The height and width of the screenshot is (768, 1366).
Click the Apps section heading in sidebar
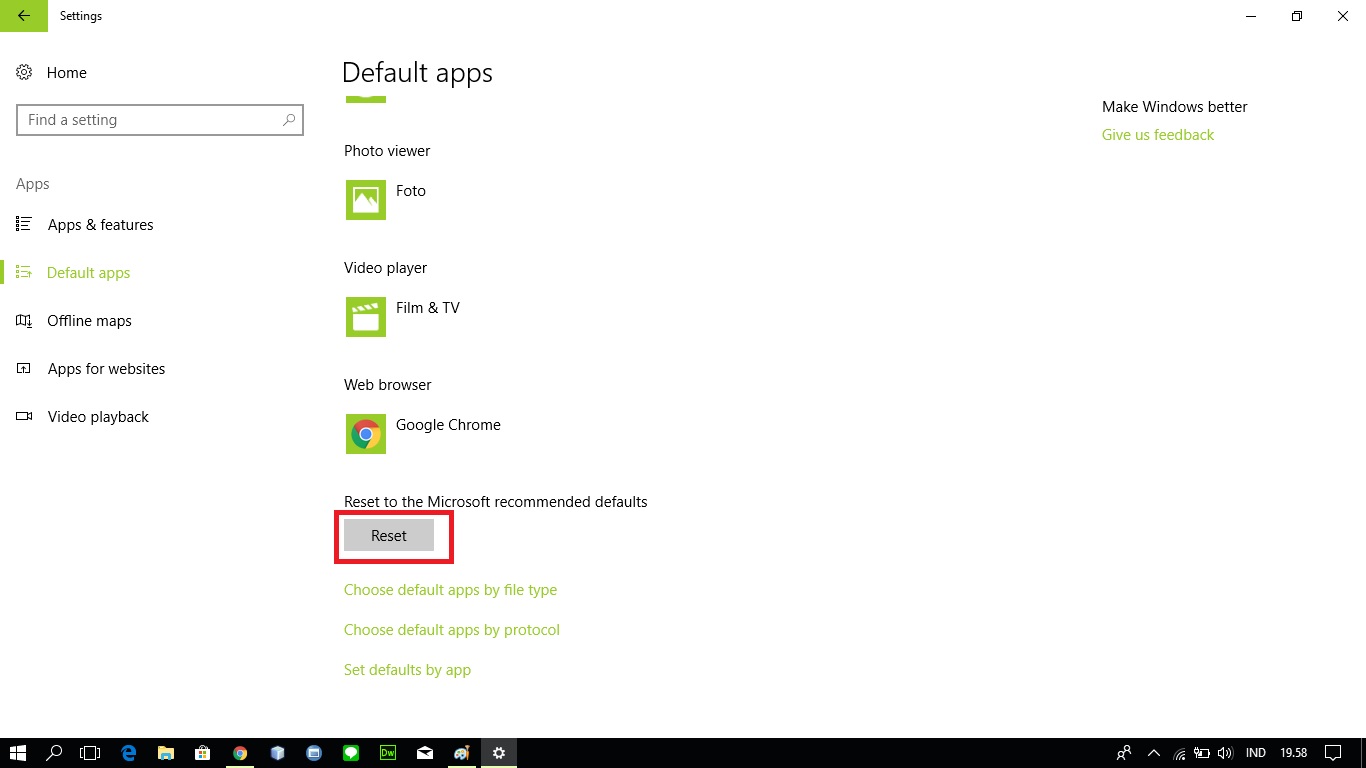pos(33,184)
